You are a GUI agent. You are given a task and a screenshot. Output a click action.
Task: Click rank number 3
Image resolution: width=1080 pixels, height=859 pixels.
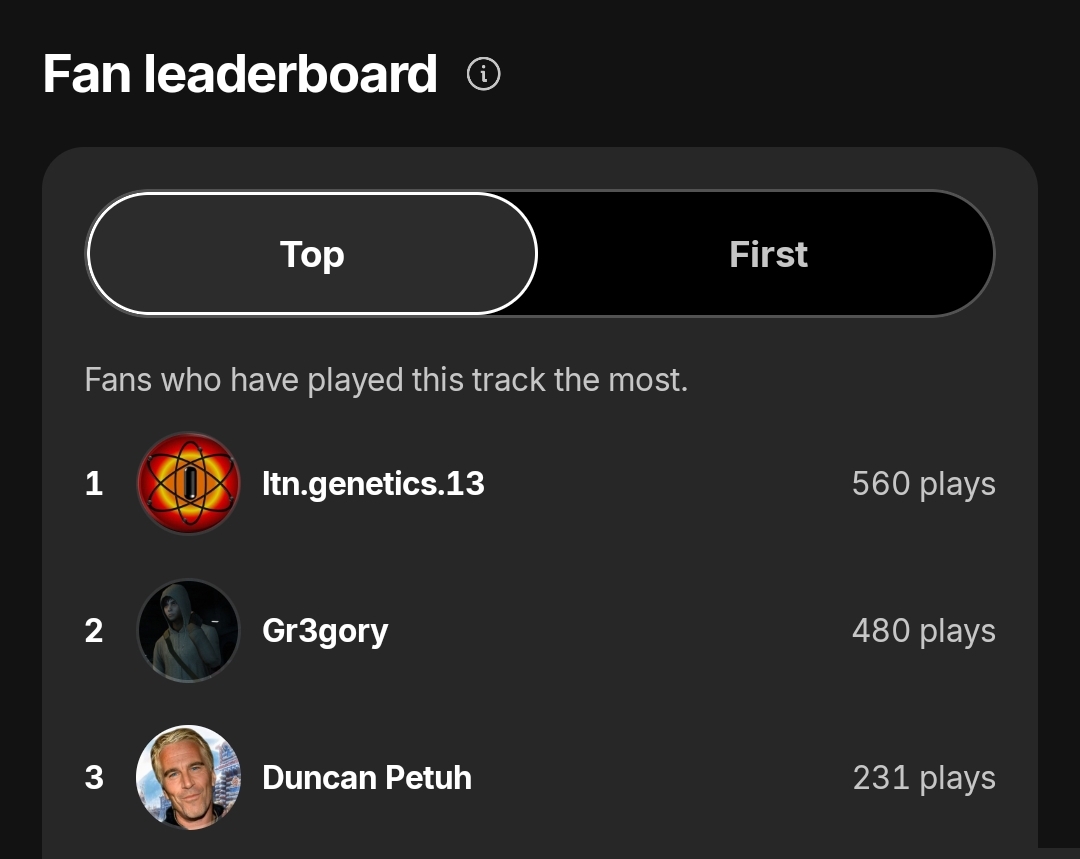[94, 777]
